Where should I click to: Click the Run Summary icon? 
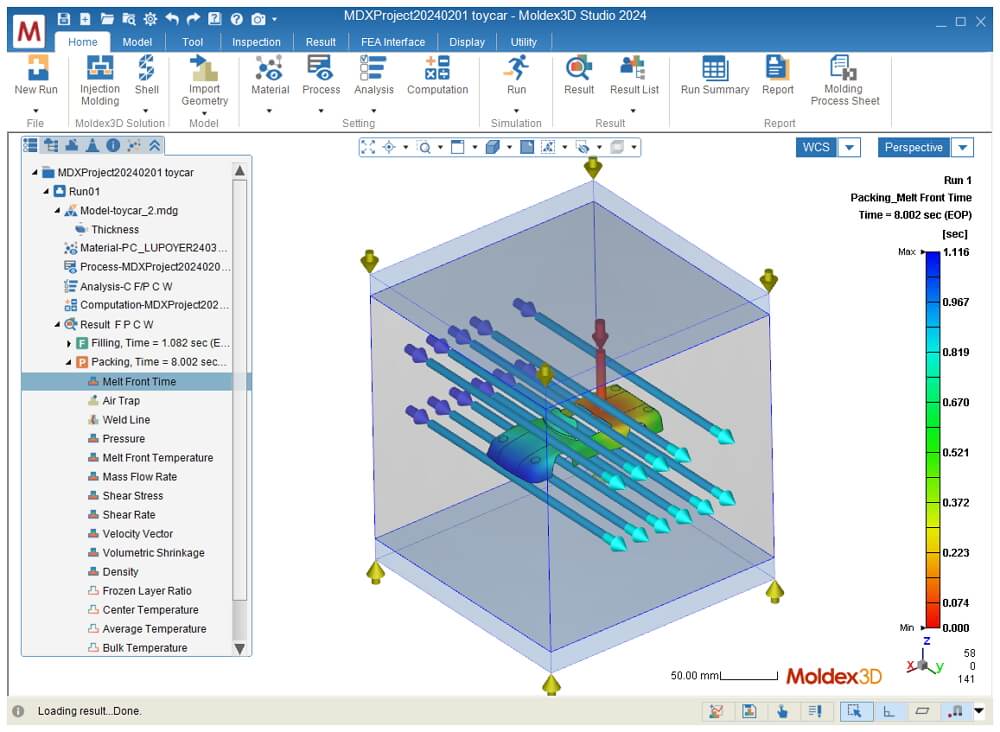click(714, 69)
